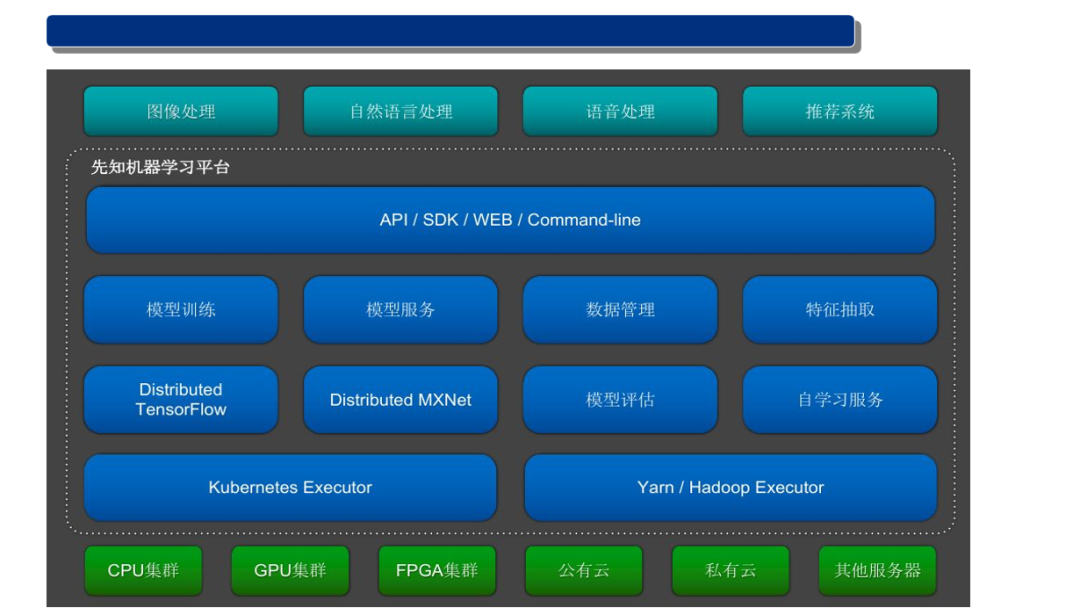
Task: Click the Yarn / Hadoop Executor bar
Action: click(730, 488)
